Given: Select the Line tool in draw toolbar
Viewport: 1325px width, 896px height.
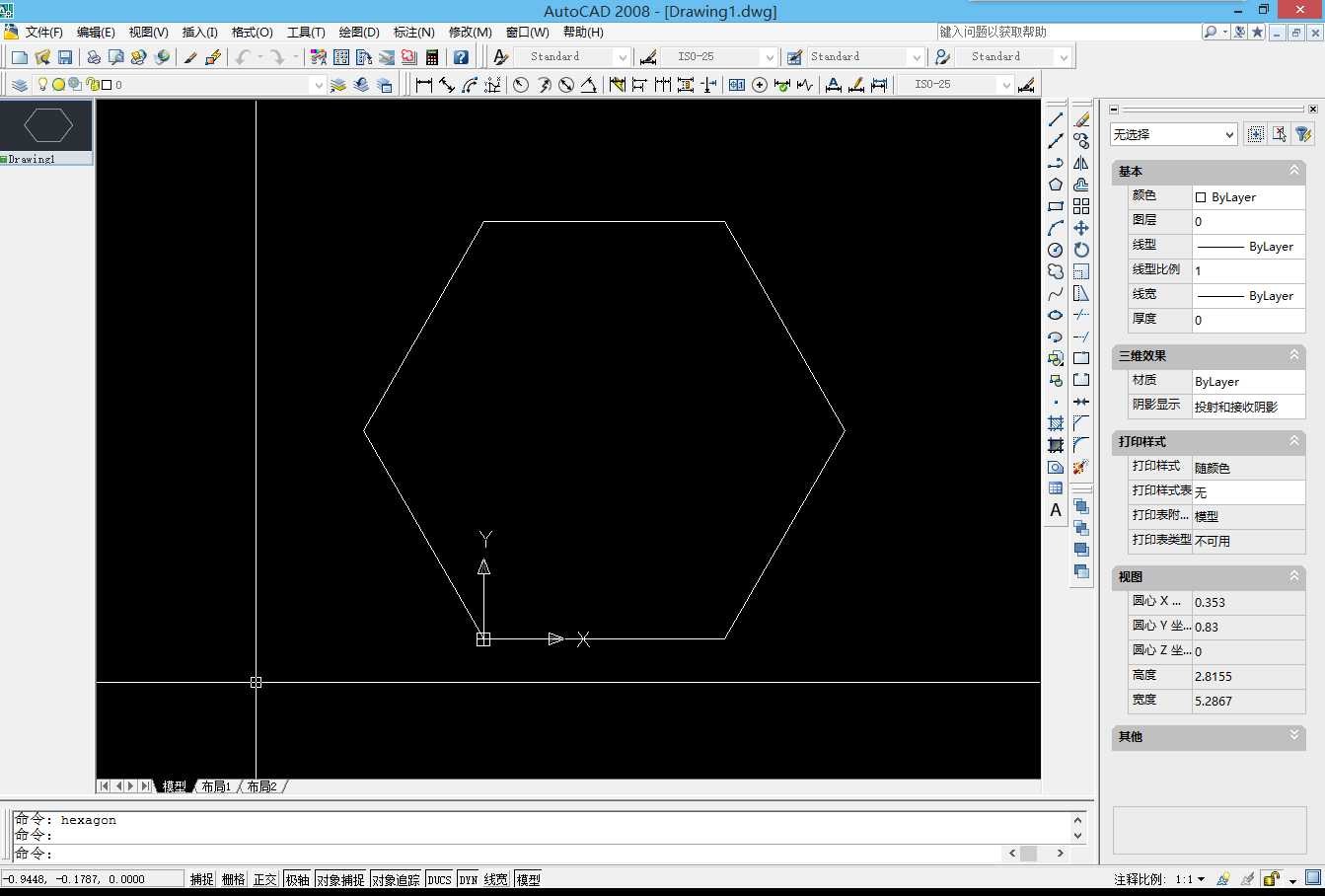Looking at the screenshot, I should point(1056,119).
